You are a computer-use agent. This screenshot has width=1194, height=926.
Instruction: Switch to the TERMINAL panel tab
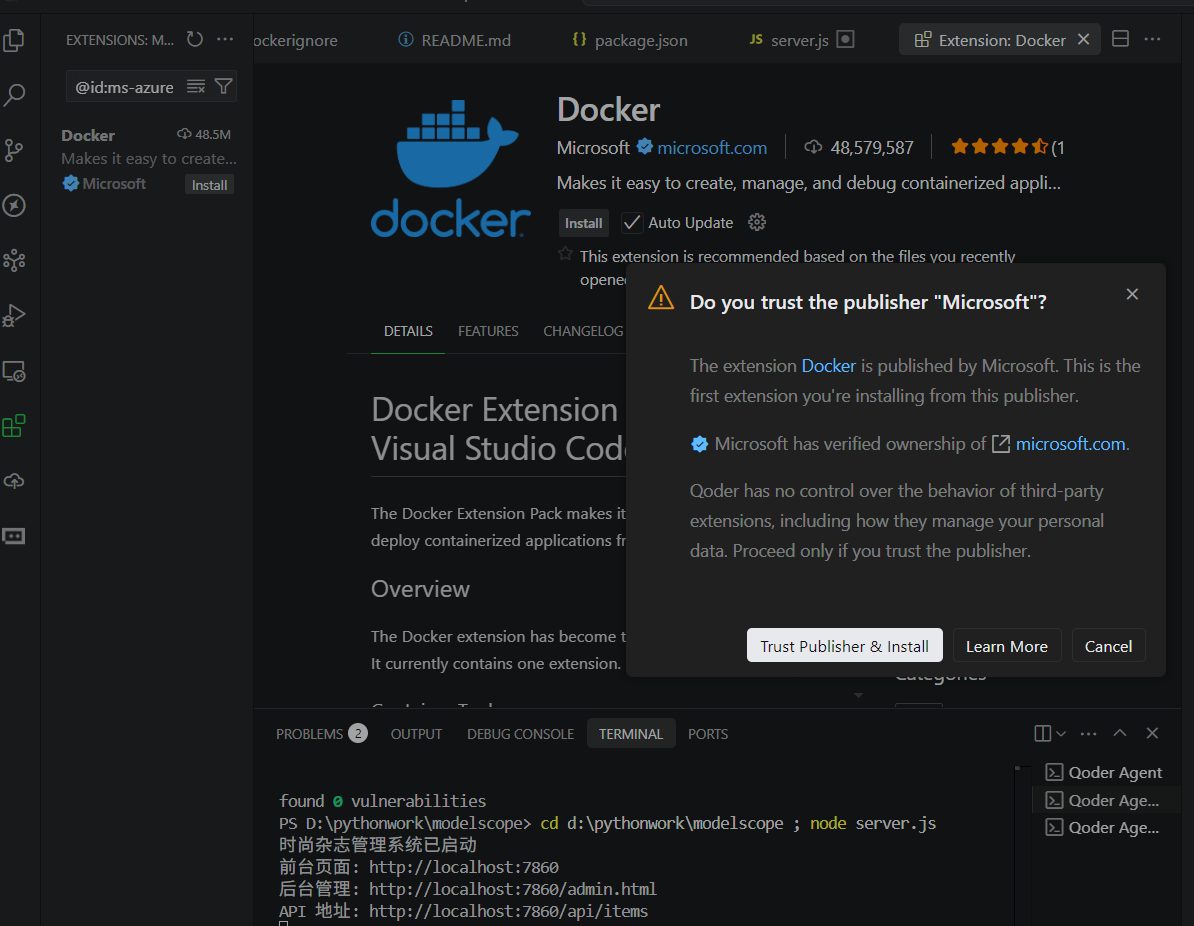pyautogui.click(x=631, y=734)
